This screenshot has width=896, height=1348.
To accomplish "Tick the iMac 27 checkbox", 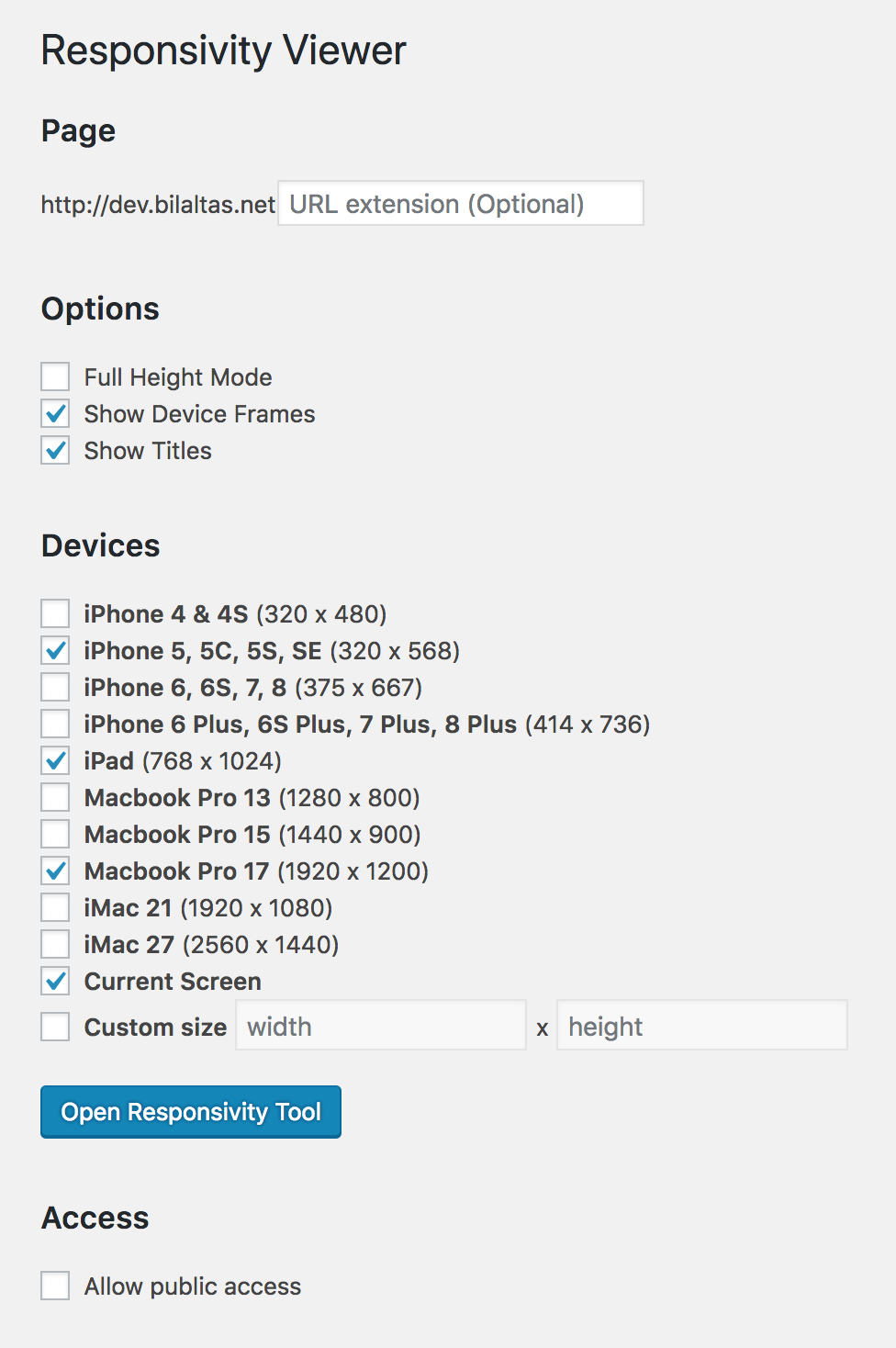I will [x=55, y=944].
